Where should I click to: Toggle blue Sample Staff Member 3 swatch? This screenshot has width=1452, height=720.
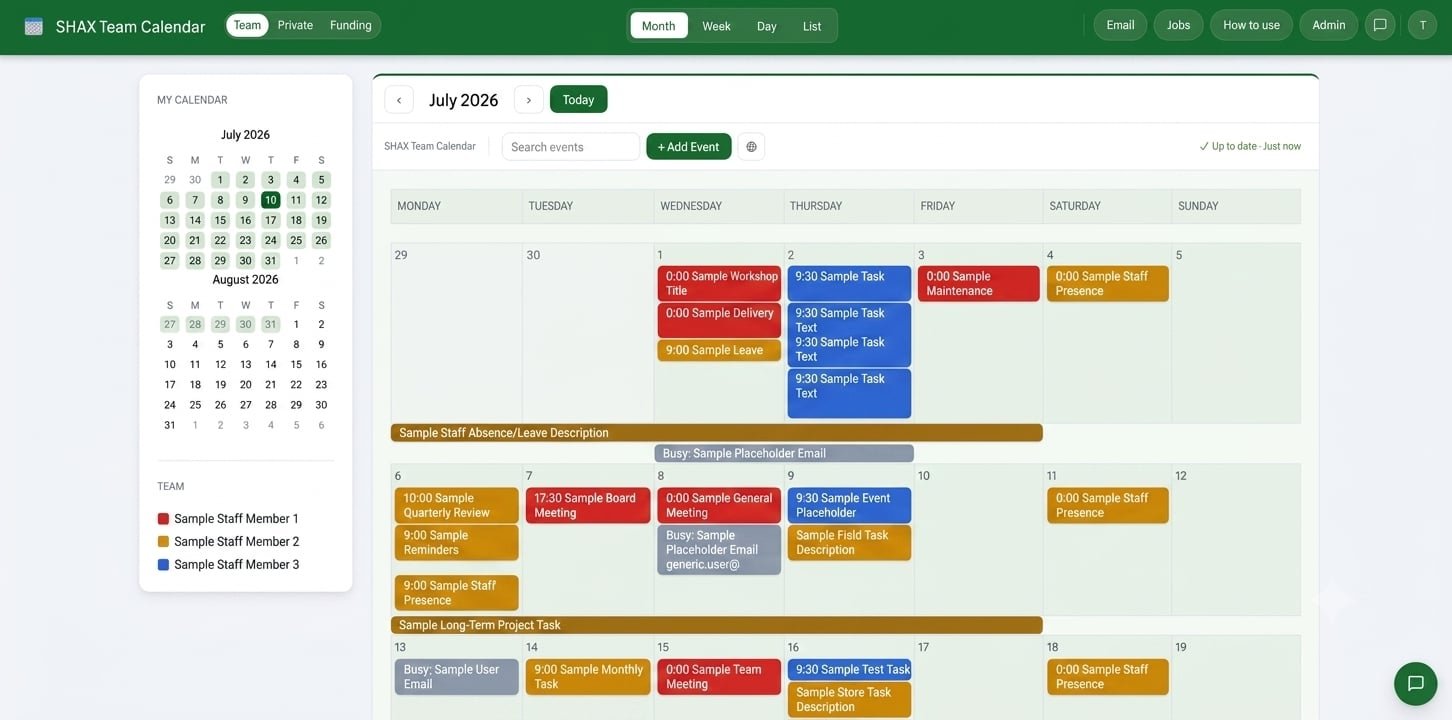(x=163, y=565)
